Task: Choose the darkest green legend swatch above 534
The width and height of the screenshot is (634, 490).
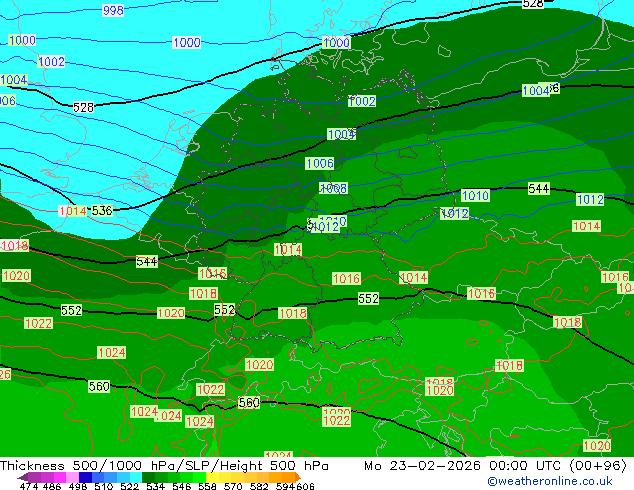Action: click(x=148, y=477)
